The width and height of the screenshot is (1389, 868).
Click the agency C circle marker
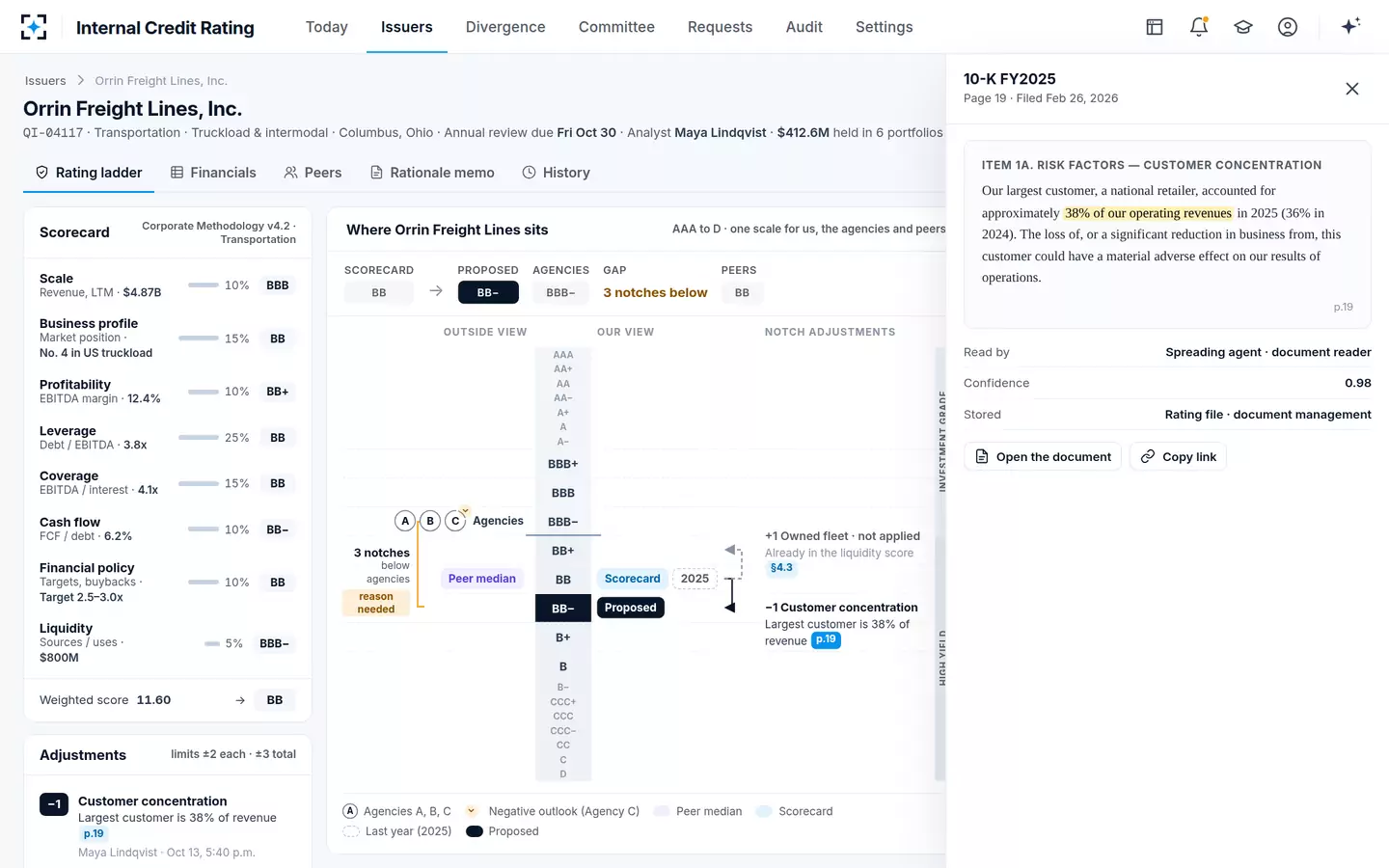pyautogui.click(x=455, y=521)
